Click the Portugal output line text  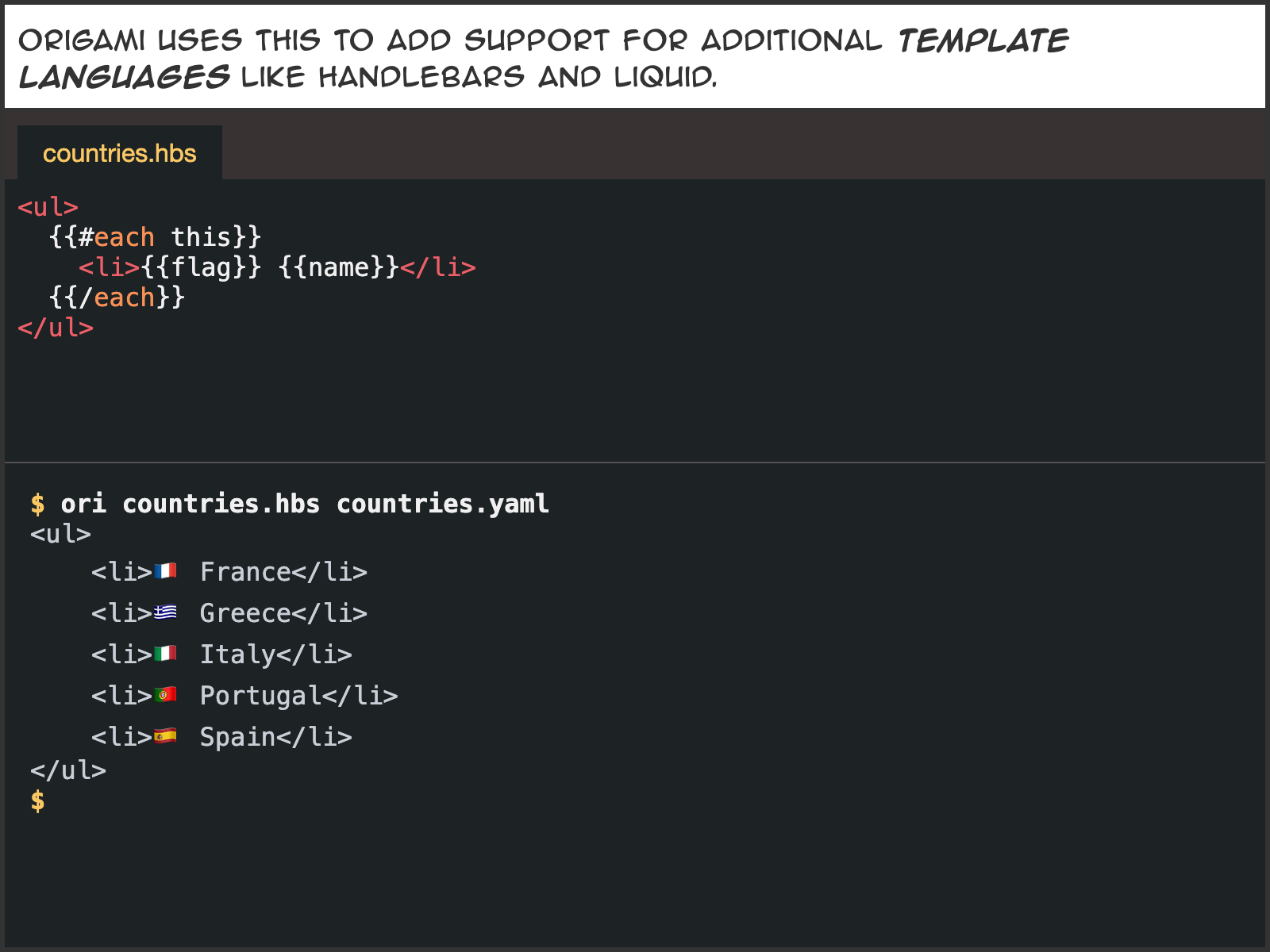(244, 696)
